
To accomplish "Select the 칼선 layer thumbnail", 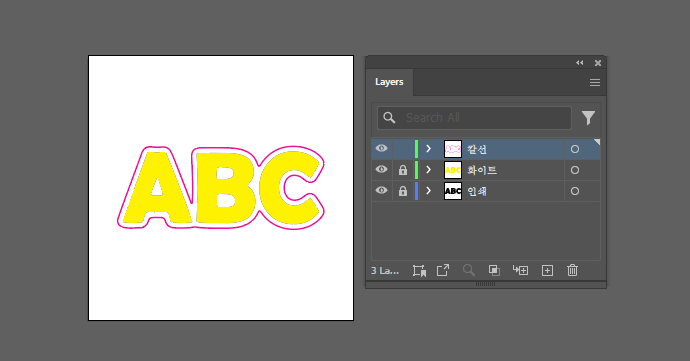I will 453,149.
